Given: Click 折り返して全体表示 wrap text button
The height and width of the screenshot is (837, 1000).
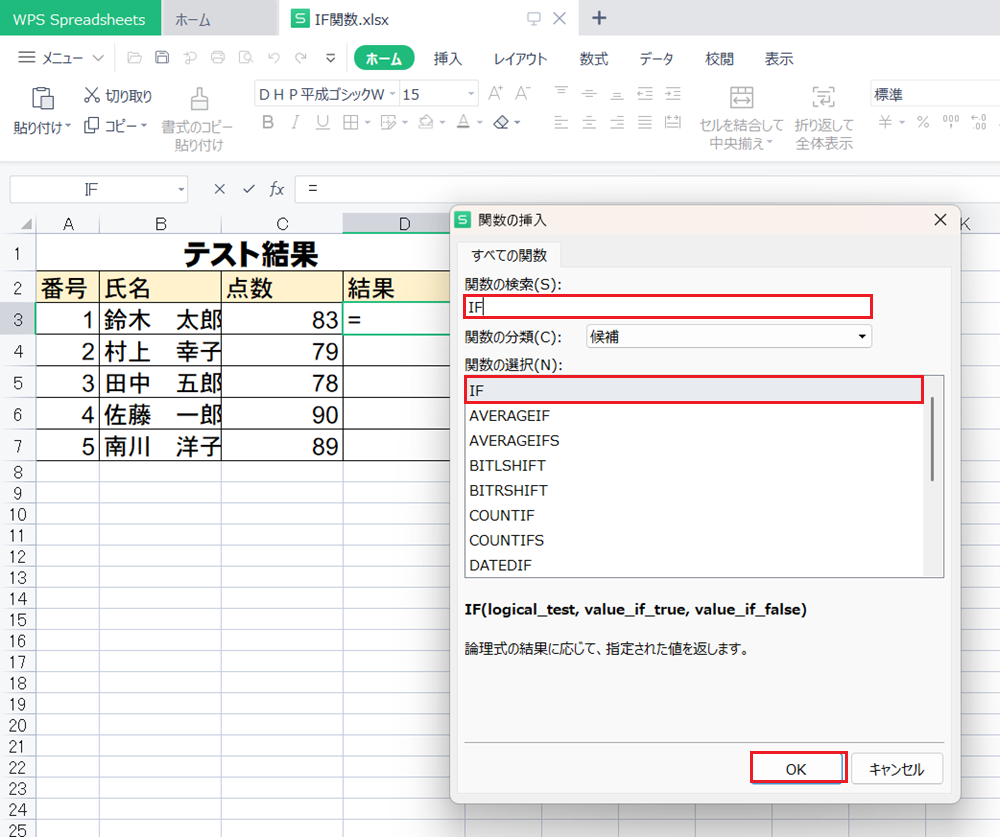Looking at the screenshot, I should [x=823, y=118].
